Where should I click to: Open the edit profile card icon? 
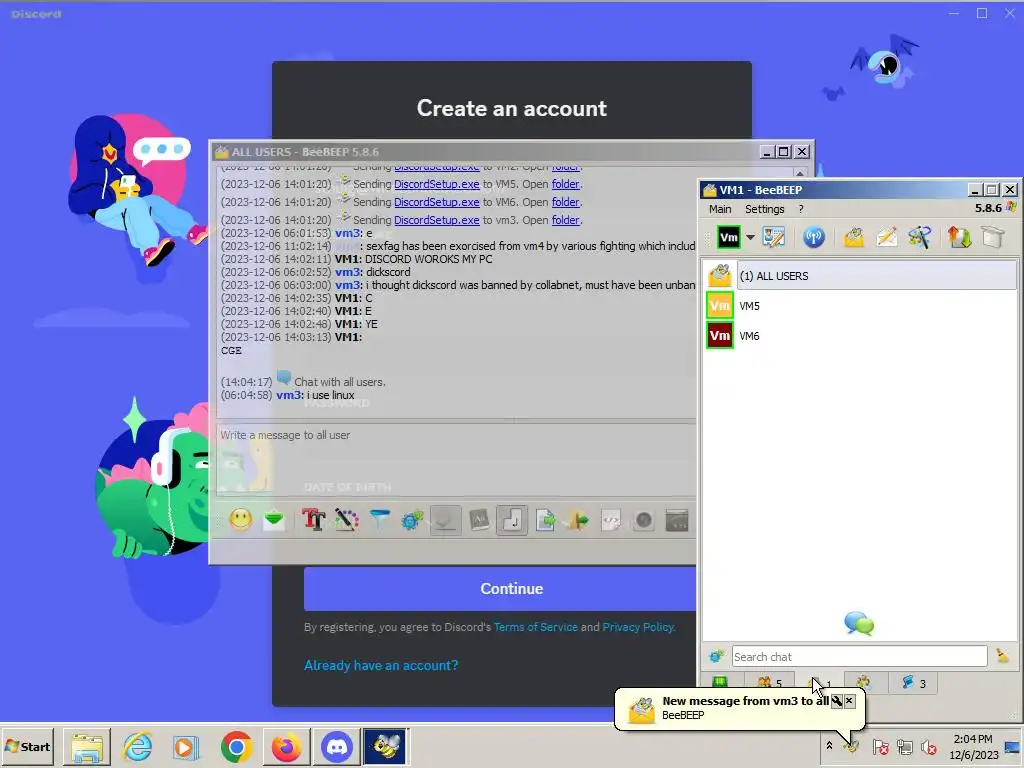[x=774, y=238]
